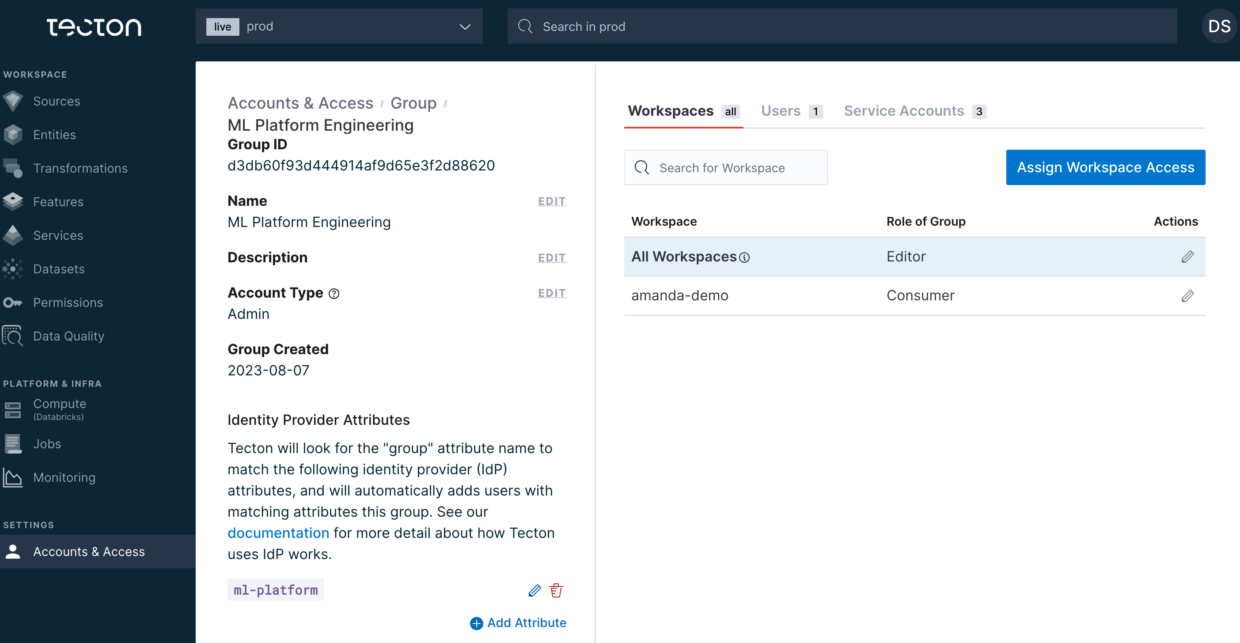
Task: Open the documentation link
Action: pyautogui.click(x=278, y=533)
